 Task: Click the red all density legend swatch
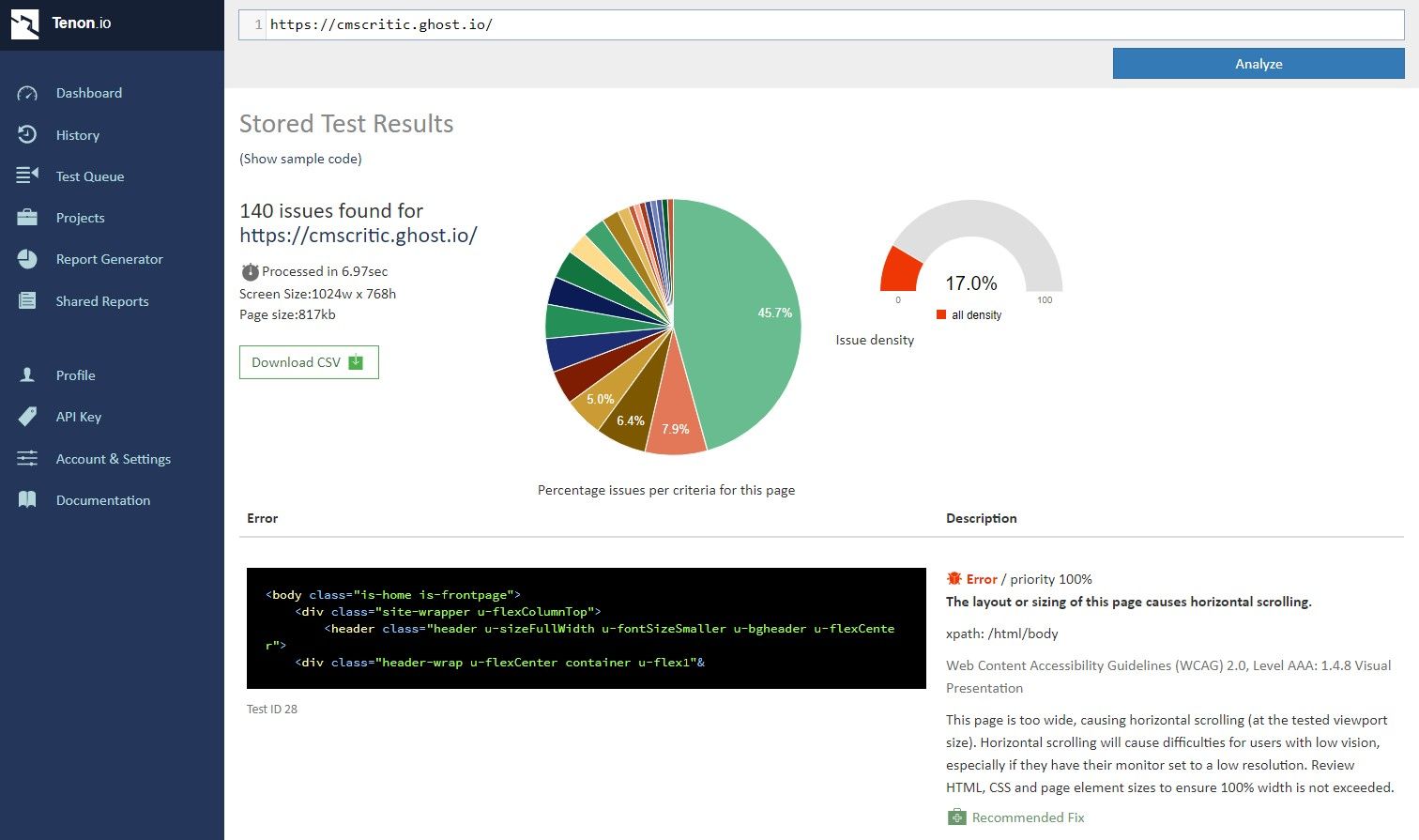coord(941,315)
